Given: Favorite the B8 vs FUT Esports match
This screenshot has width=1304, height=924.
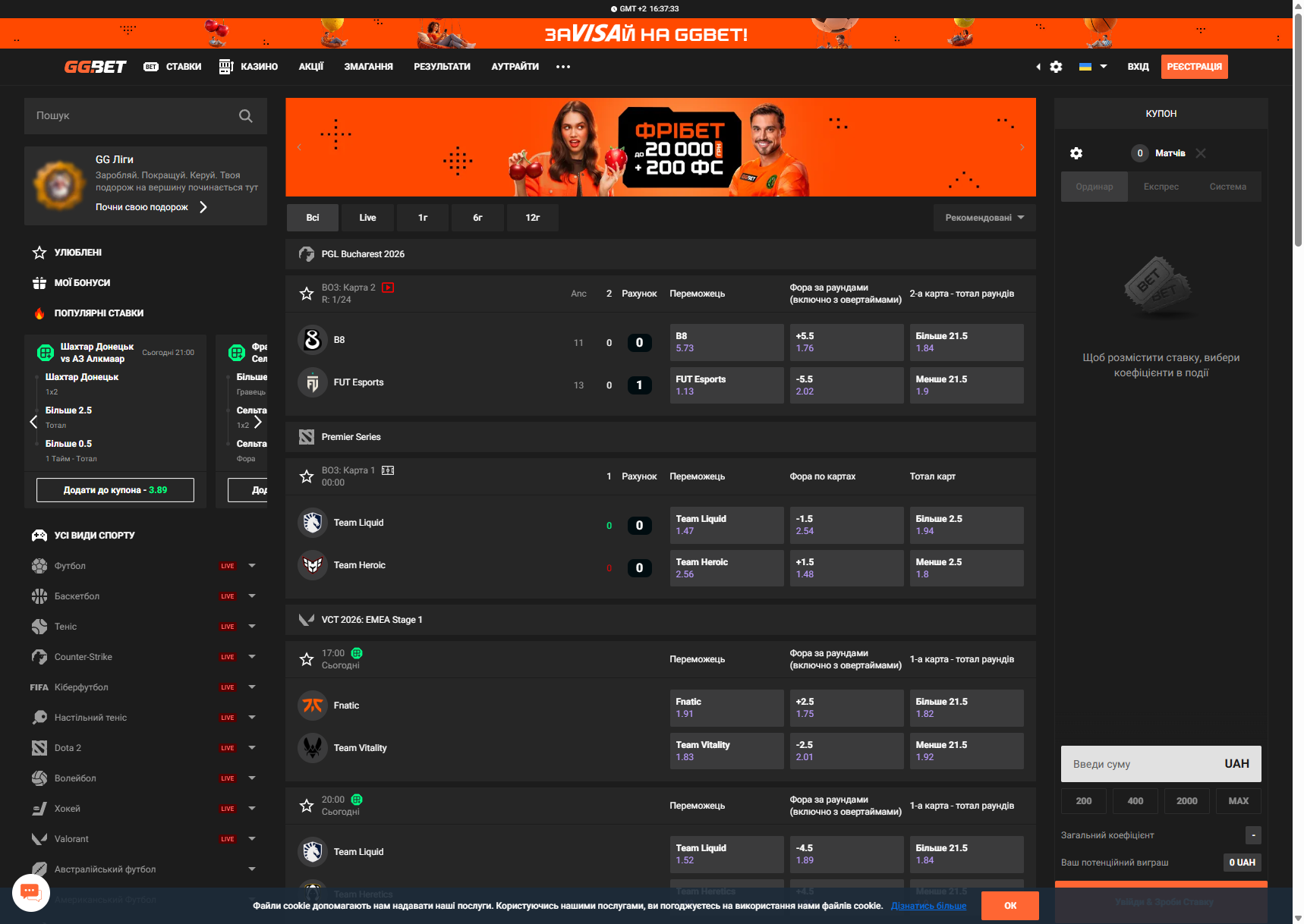Looking at the screenshot, I should coord(307,294).
